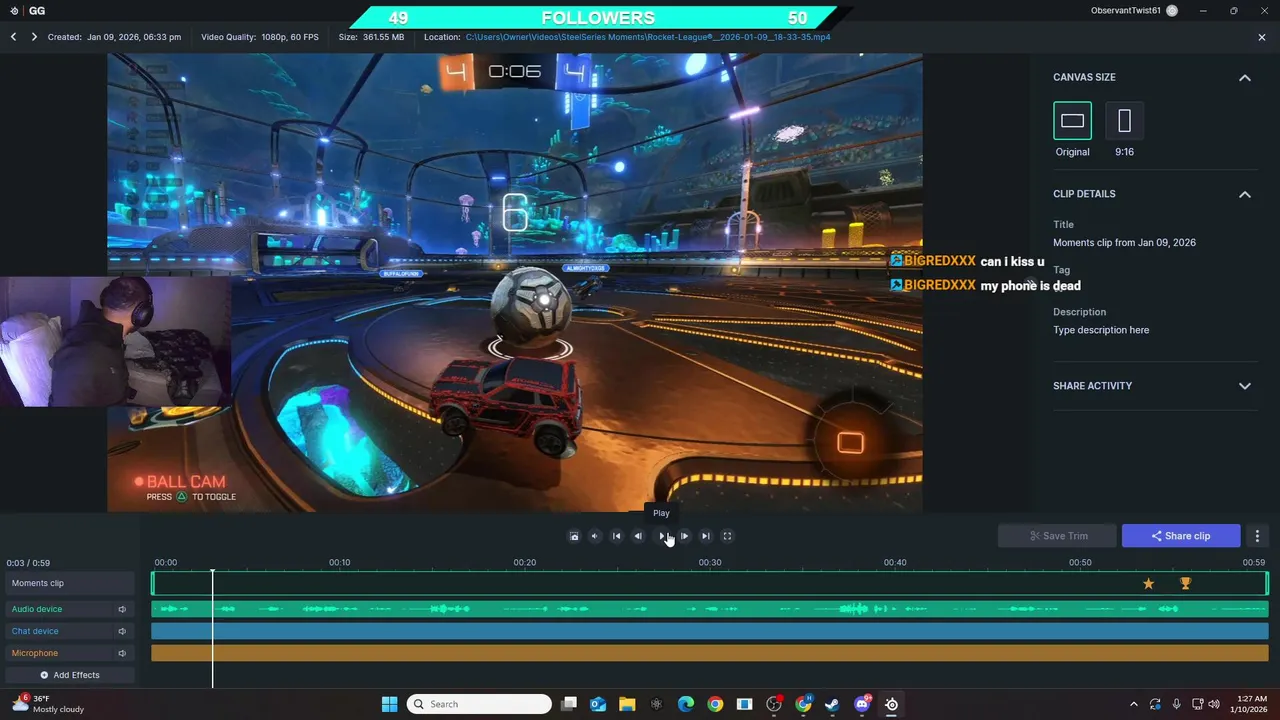Click the taskbar Search box
The height and width of the screenshot is (720, 1280).
pos(479,704)
